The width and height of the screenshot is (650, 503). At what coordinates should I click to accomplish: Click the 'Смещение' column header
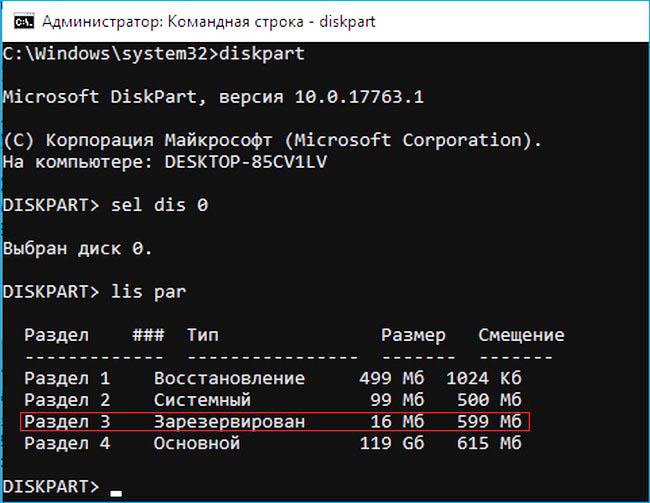tap(521, 335)
